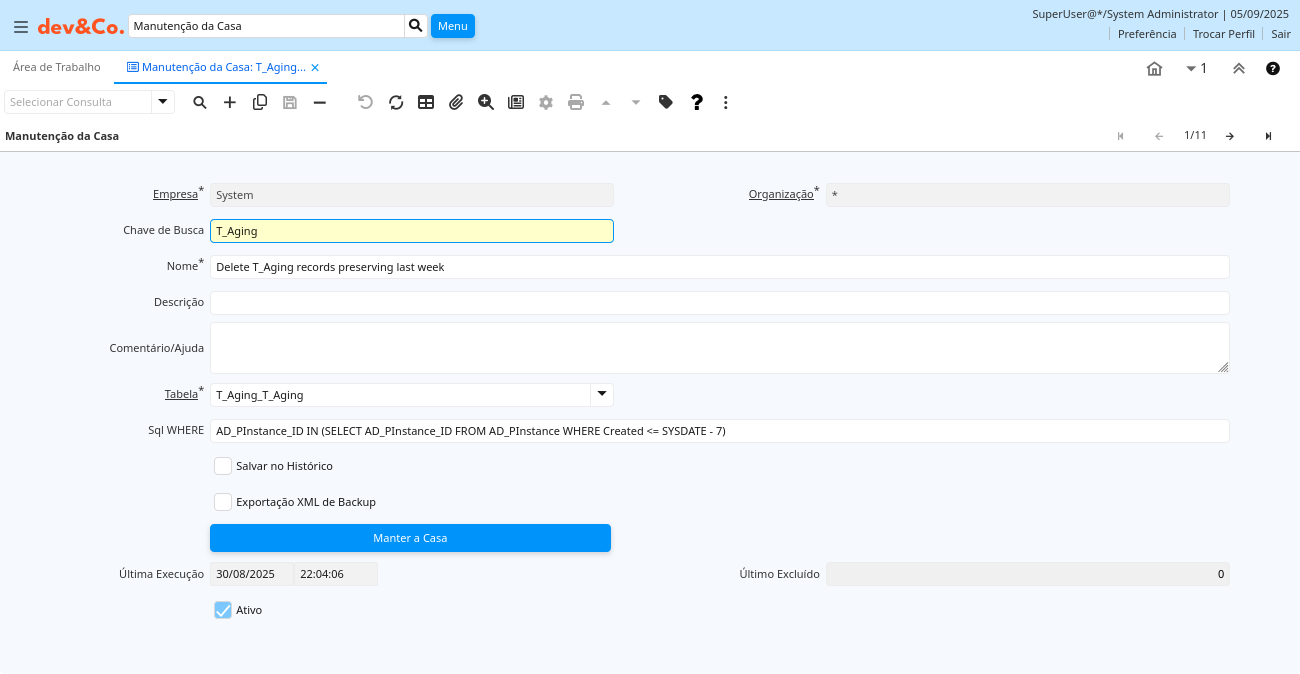Check Exportação XML de Backup option
Screen dimensions: 1300x674
223,502
